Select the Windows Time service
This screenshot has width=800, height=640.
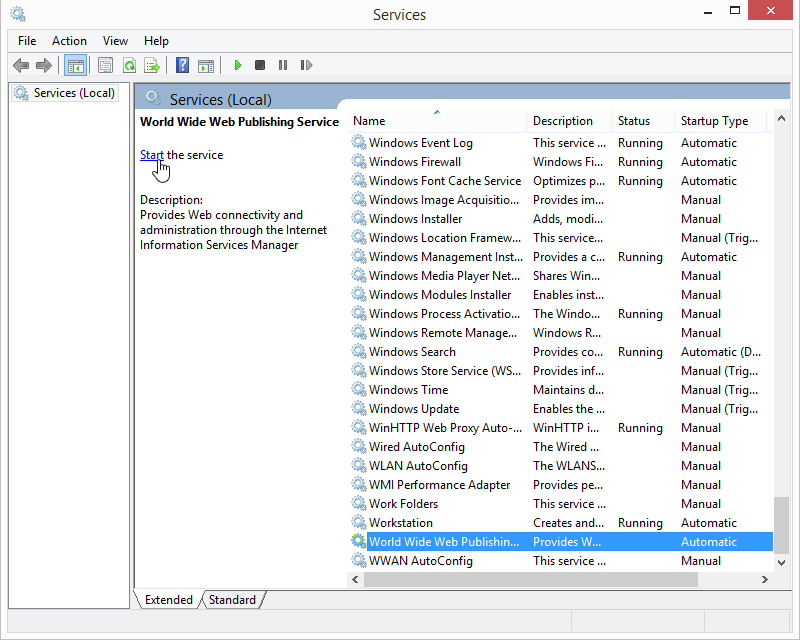coord(560,389)
